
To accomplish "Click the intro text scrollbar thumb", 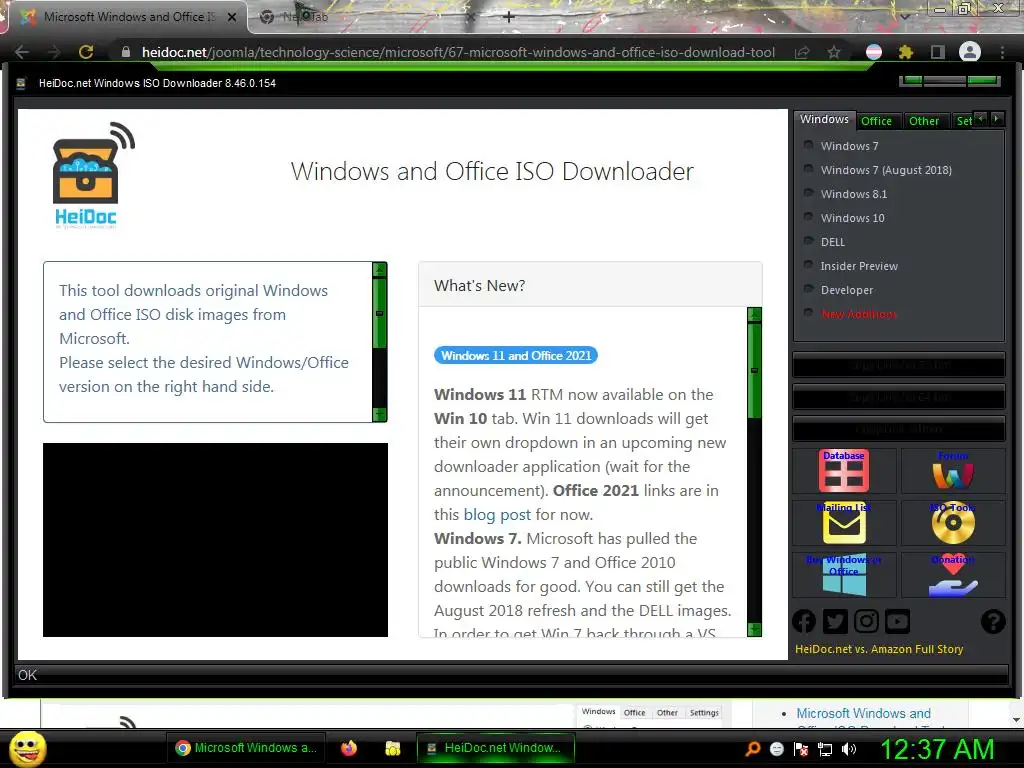I will pyautogui.click(x=379, y=313).
